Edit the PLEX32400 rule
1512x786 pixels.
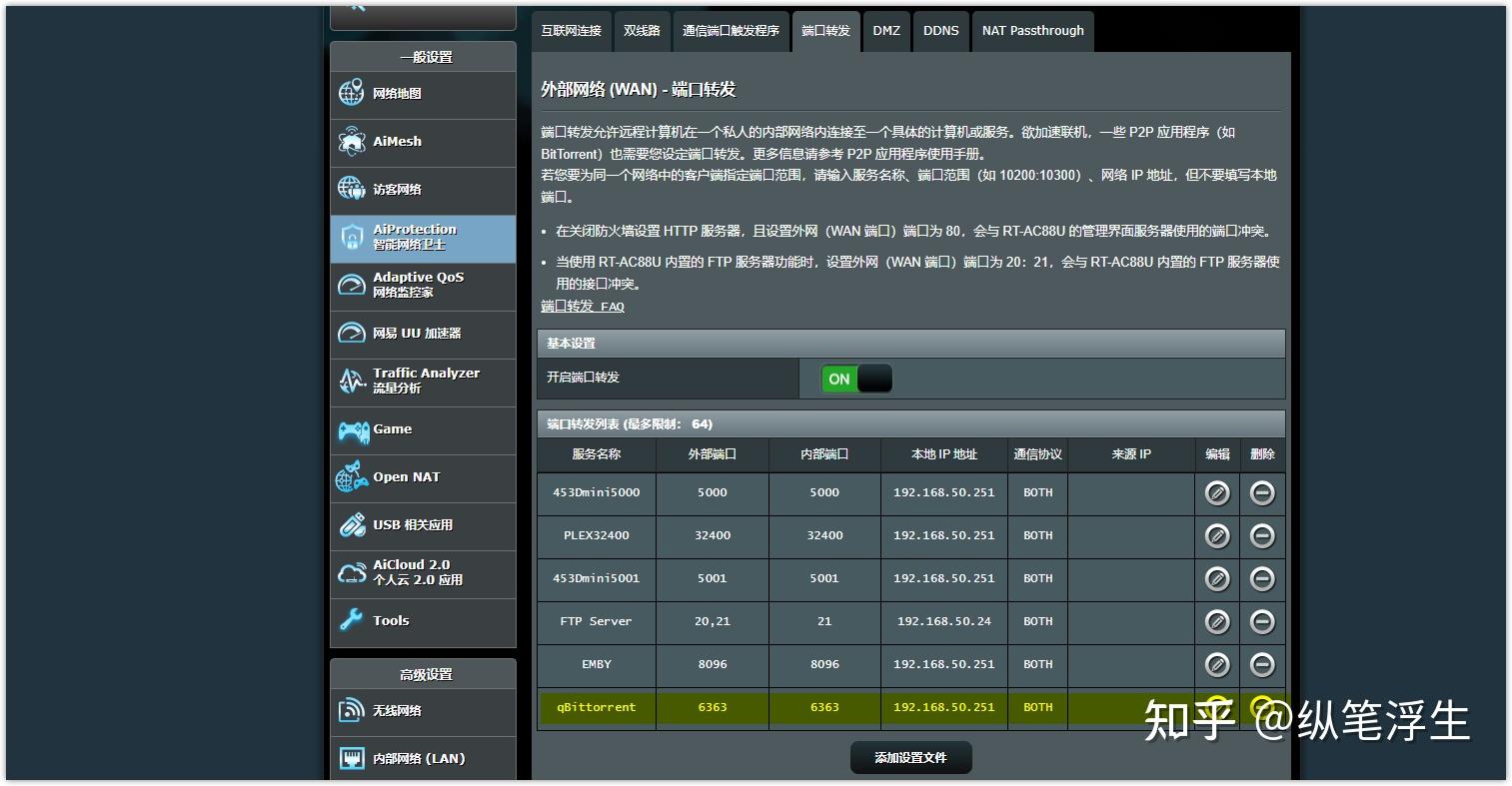1217,535
